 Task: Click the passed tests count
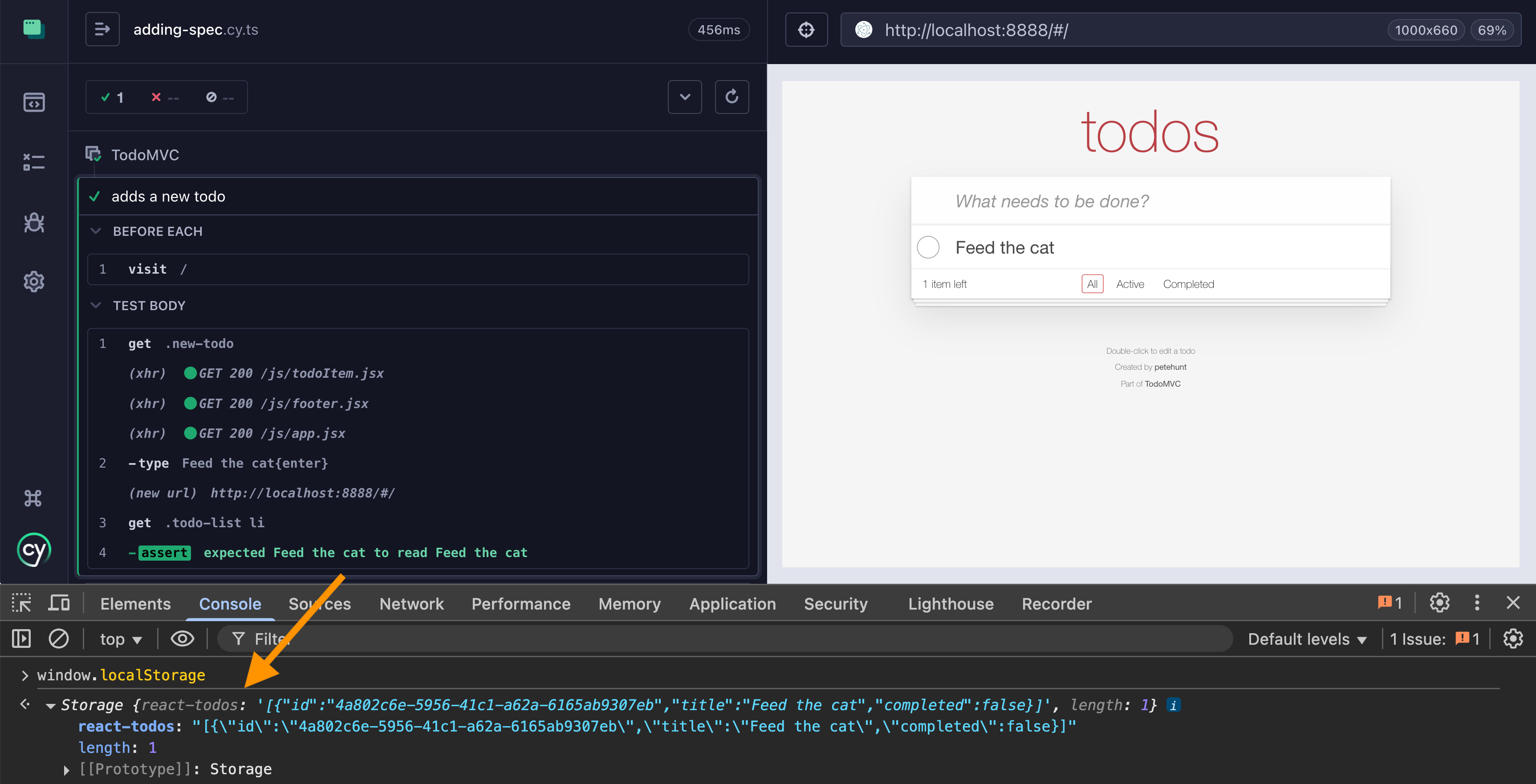point(112,97)
